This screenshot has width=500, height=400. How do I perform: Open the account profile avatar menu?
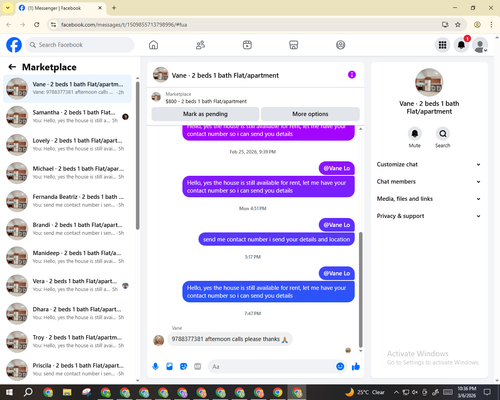(x=480, y=45)
